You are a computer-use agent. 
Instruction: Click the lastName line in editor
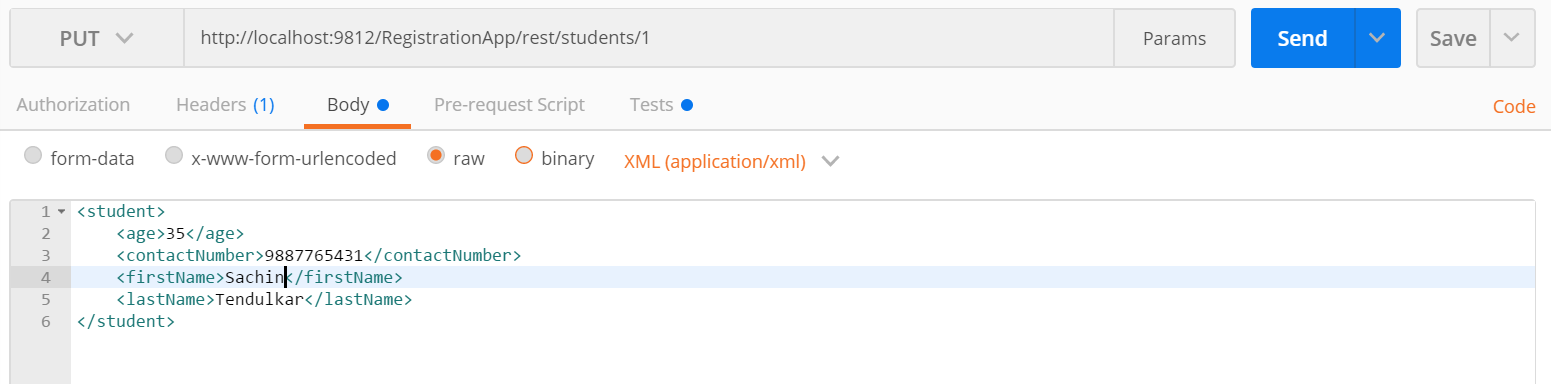pyautogui.click(x=803, y=299)
